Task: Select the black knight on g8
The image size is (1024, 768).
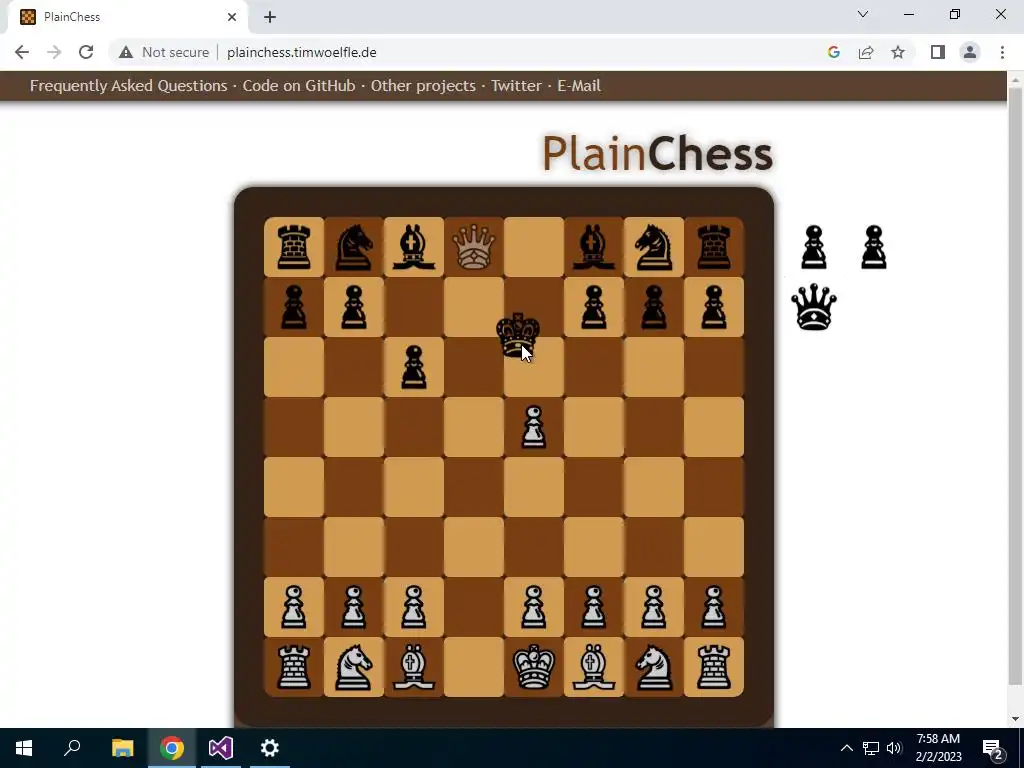Action: [x=654, y=248]
